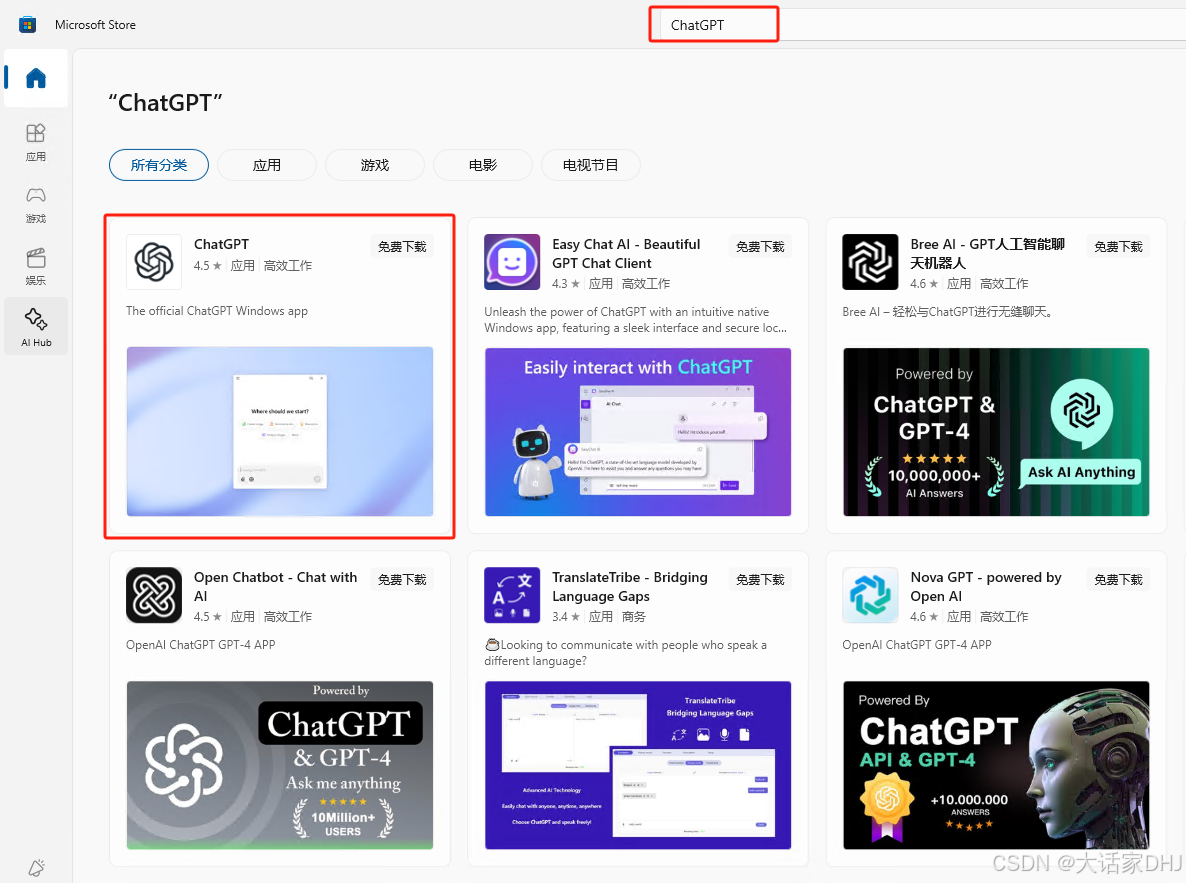Select the 游戏 filter tab
The height and width of the screenshot is (883, 1186).
(375, 165)
